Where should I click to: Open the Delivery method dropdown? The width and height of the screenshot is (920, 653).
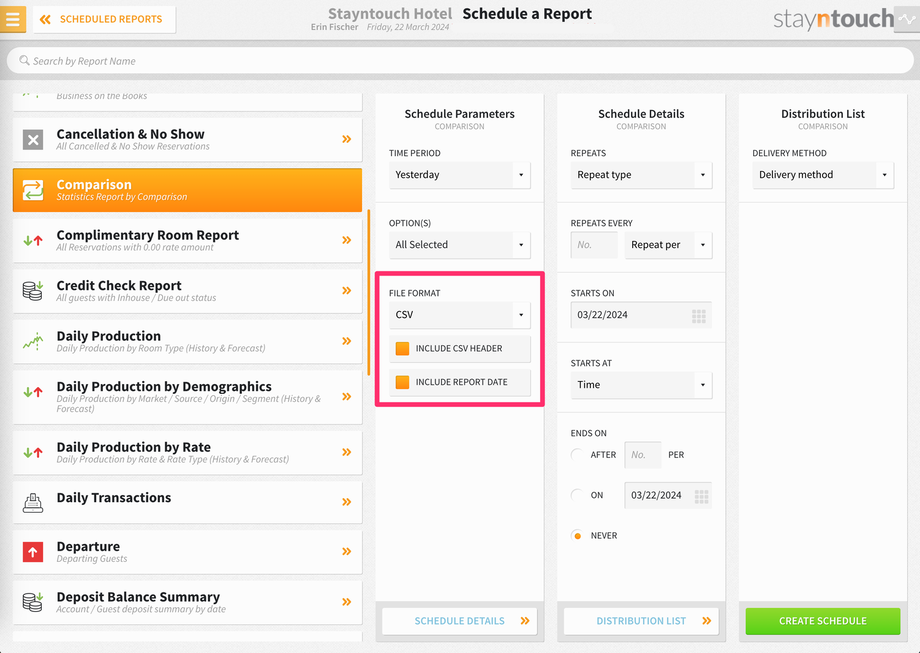coord(823,175)
